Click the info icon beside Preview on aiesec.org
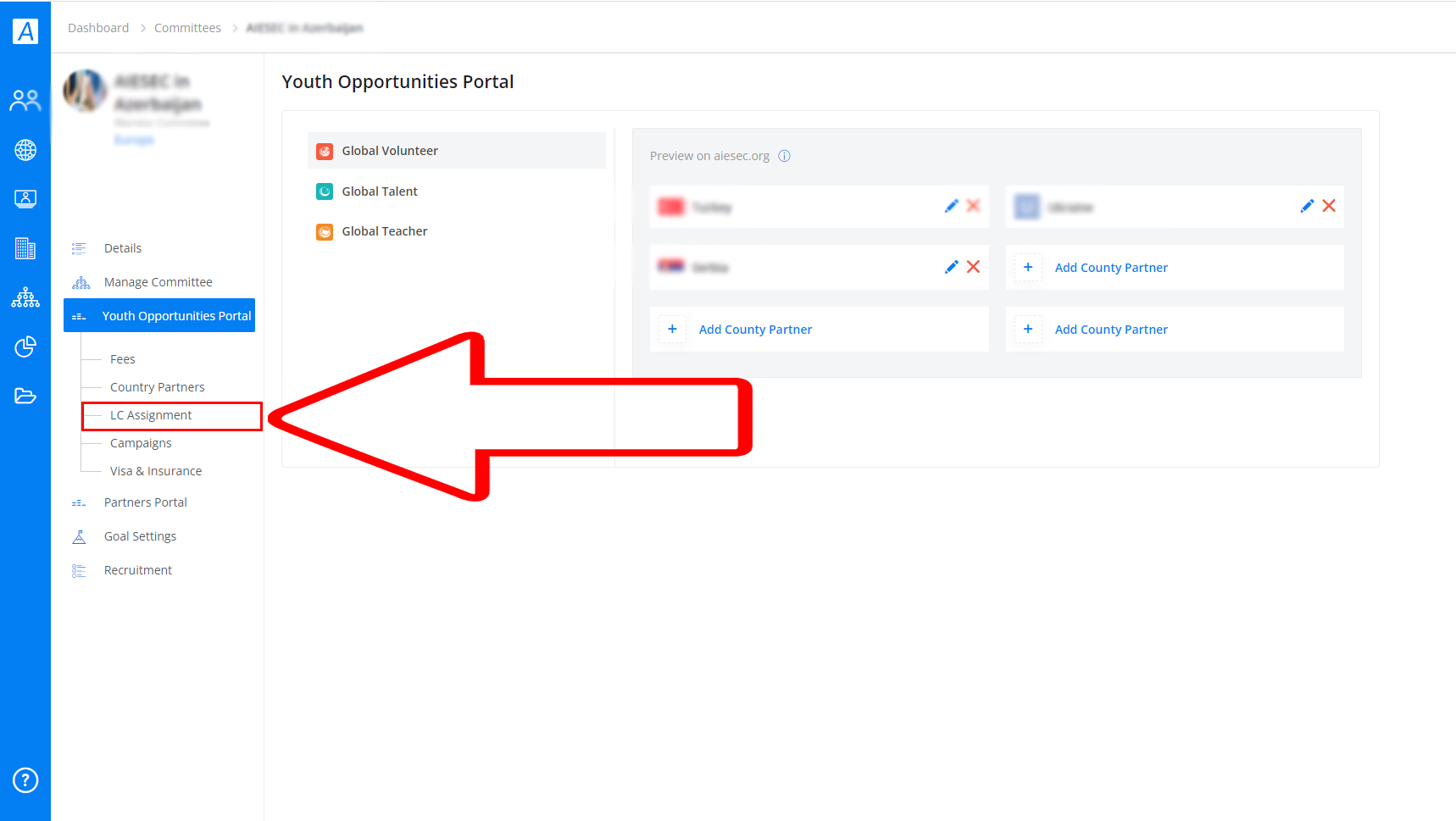This screenshot has width=1456, height=821. [x=784, y=156]
